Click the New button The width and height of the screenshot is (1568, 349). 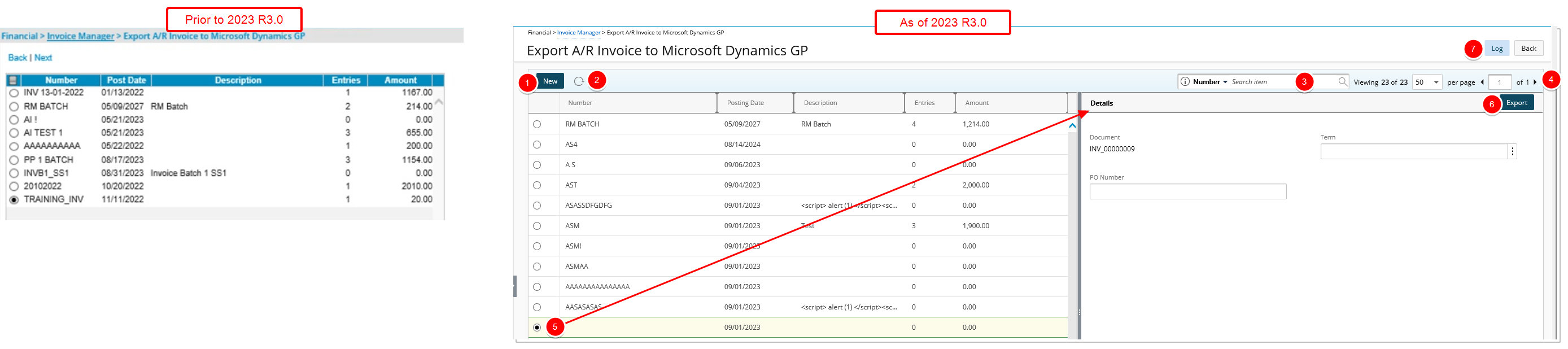(549, 81)
